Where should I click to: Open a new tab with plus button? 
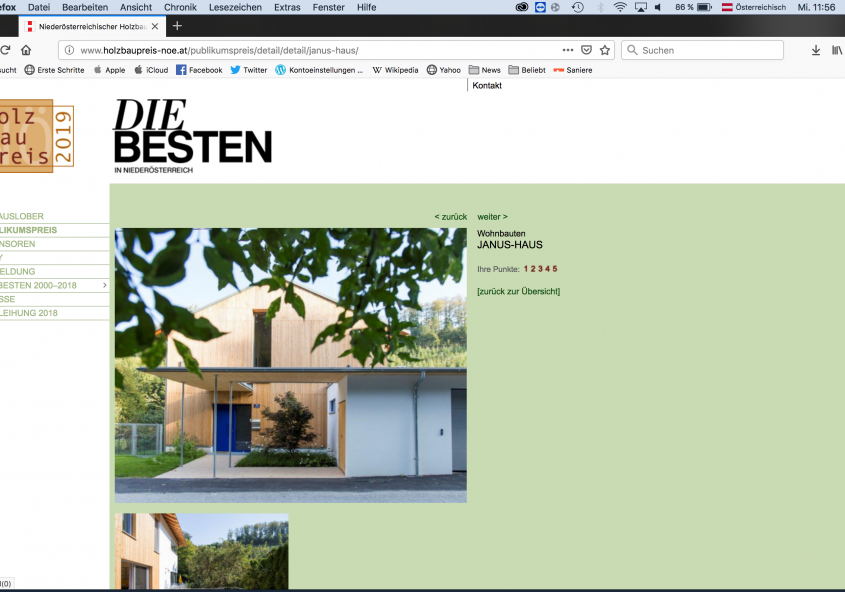(x=178, y=26)
